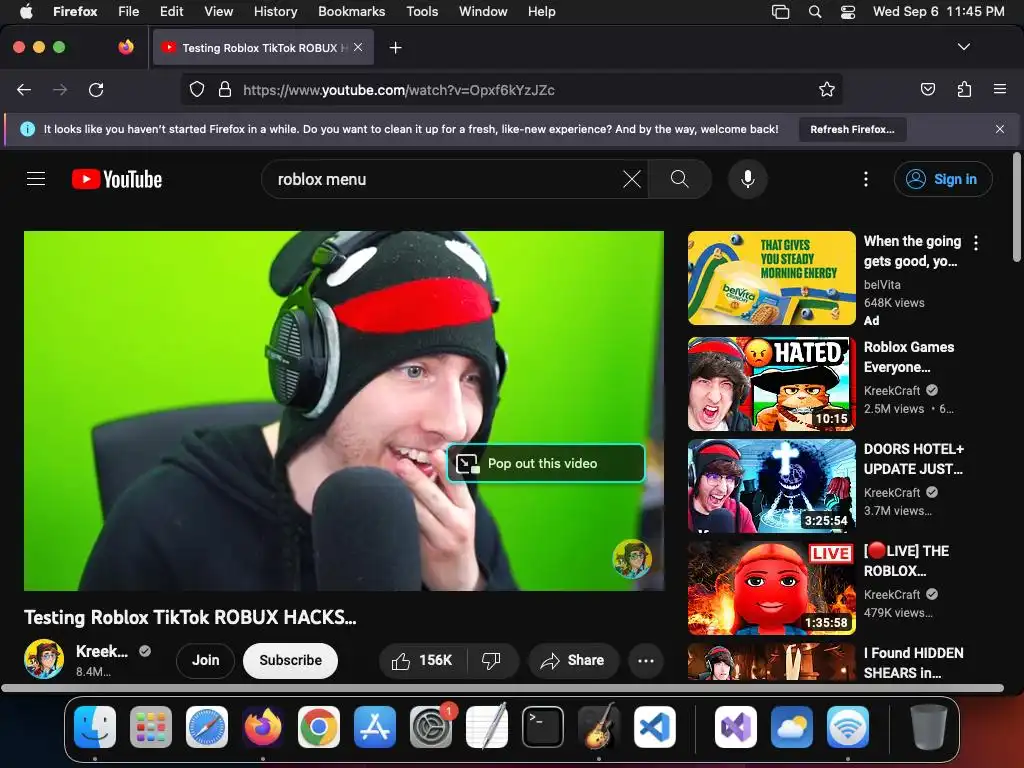This screenshot has width=1024, height=768.
Task: Open I Found HIDDEN SHEARS thumbnail
Action: tap(771, 662)
